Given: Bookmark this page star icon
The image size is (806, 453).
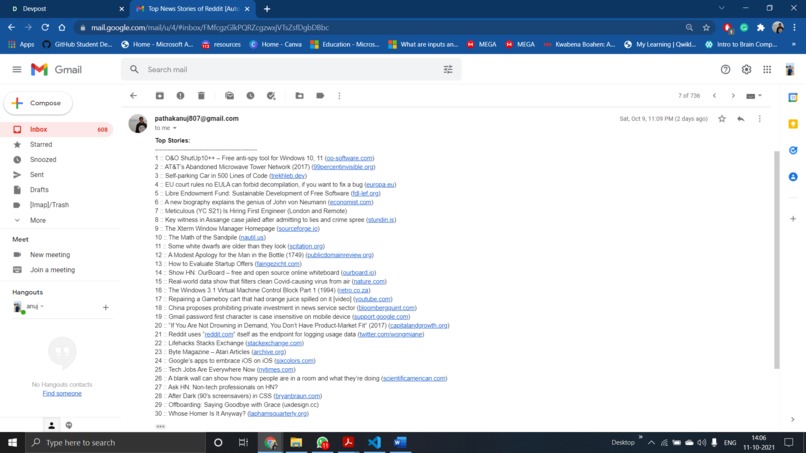Looking at the screenshot, I should coord(706,27).
